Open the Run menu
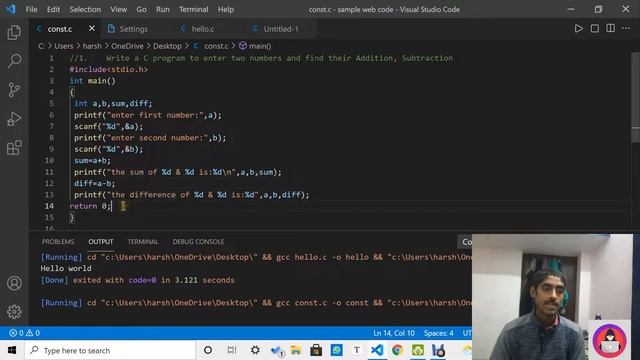 pos(162,9)
